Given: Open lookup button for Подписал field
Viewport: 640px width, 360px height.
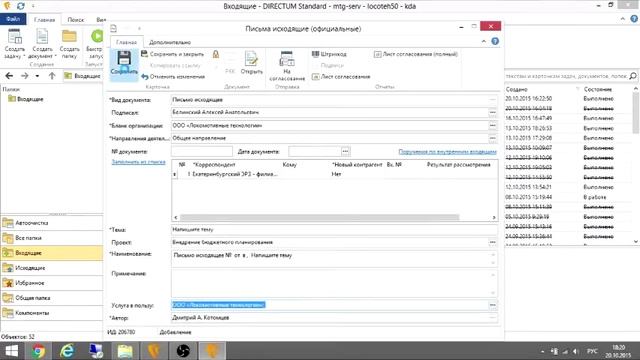Looking at the screenshot, I should (493, 112).
